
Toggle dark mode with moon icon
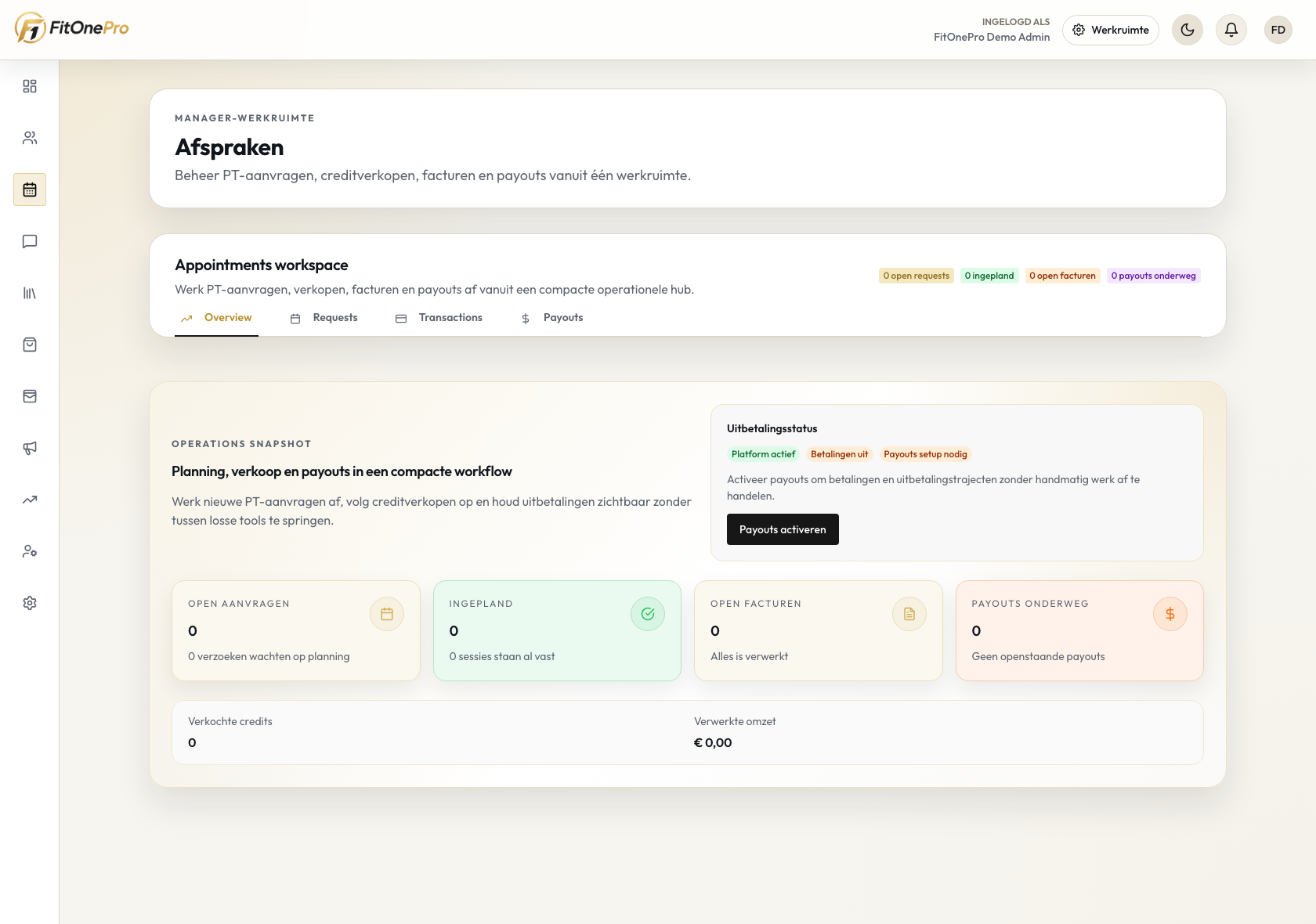point(1188,30)
